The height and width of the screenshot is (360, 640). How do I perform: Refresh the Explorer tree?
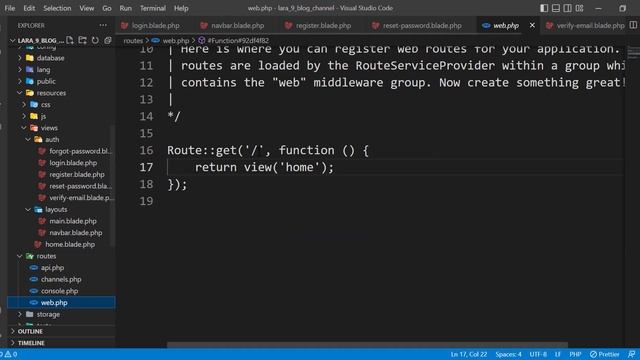coord(95,40)
